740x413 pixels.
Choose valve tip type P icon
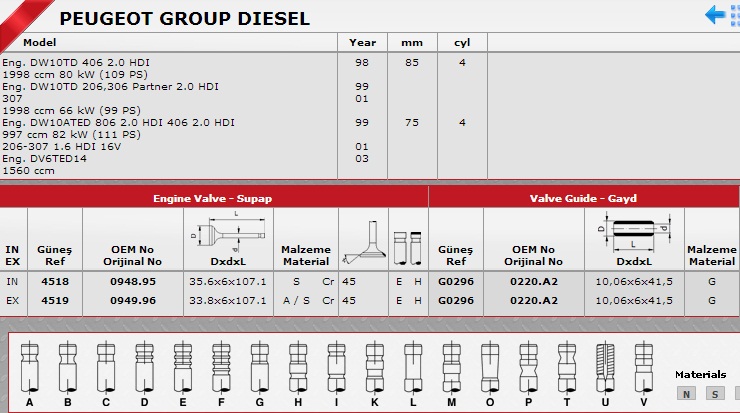tap(527, 367)
